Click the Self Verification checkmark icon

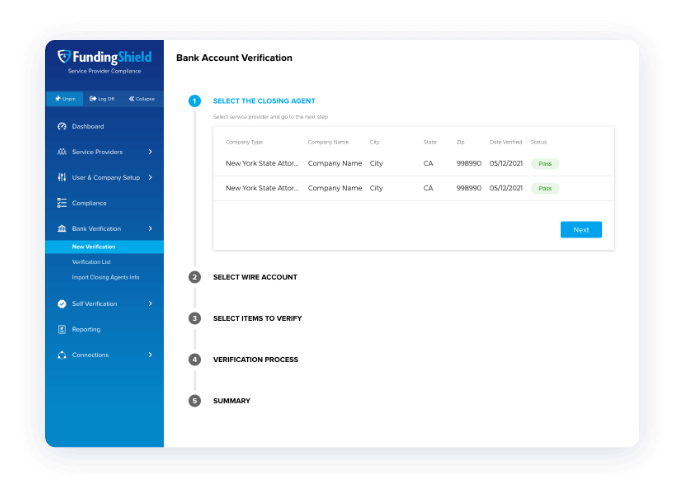point(62,303)
